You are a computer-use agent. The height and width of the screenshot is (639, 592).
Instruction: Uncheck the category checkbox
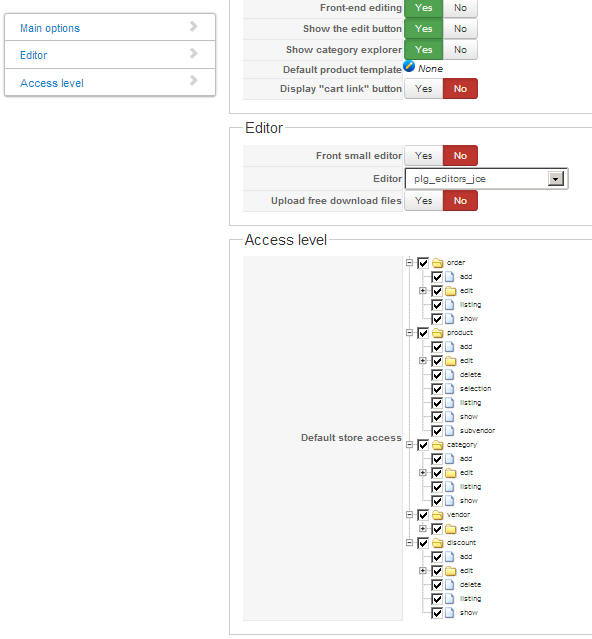coord(423,445)
